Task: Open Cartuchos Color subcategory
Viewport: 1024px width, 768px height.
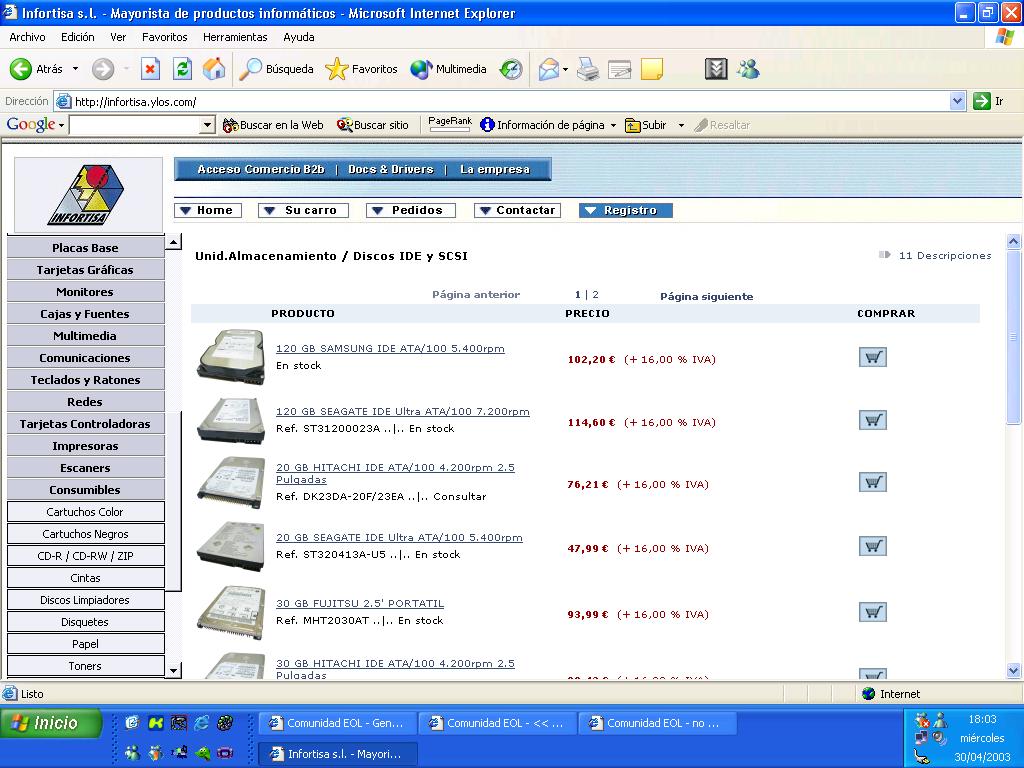Action: (x=86, y=512)
